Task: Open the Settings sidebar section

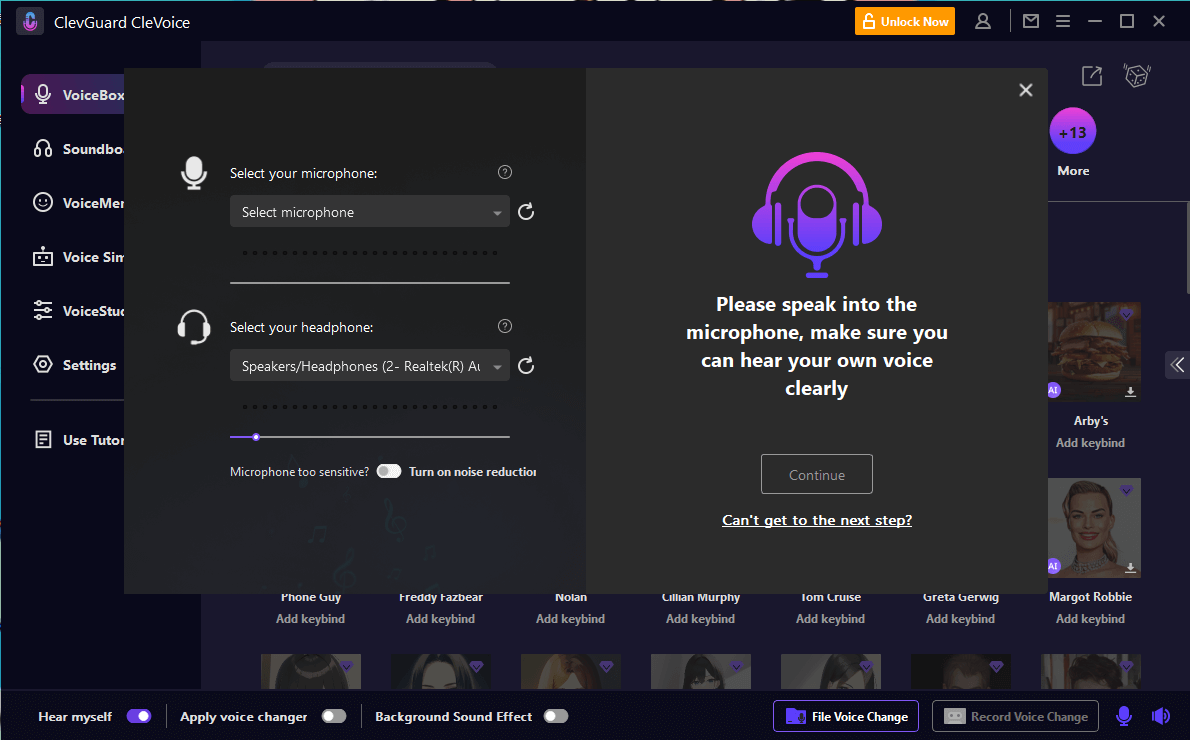Action: (74, 364)
